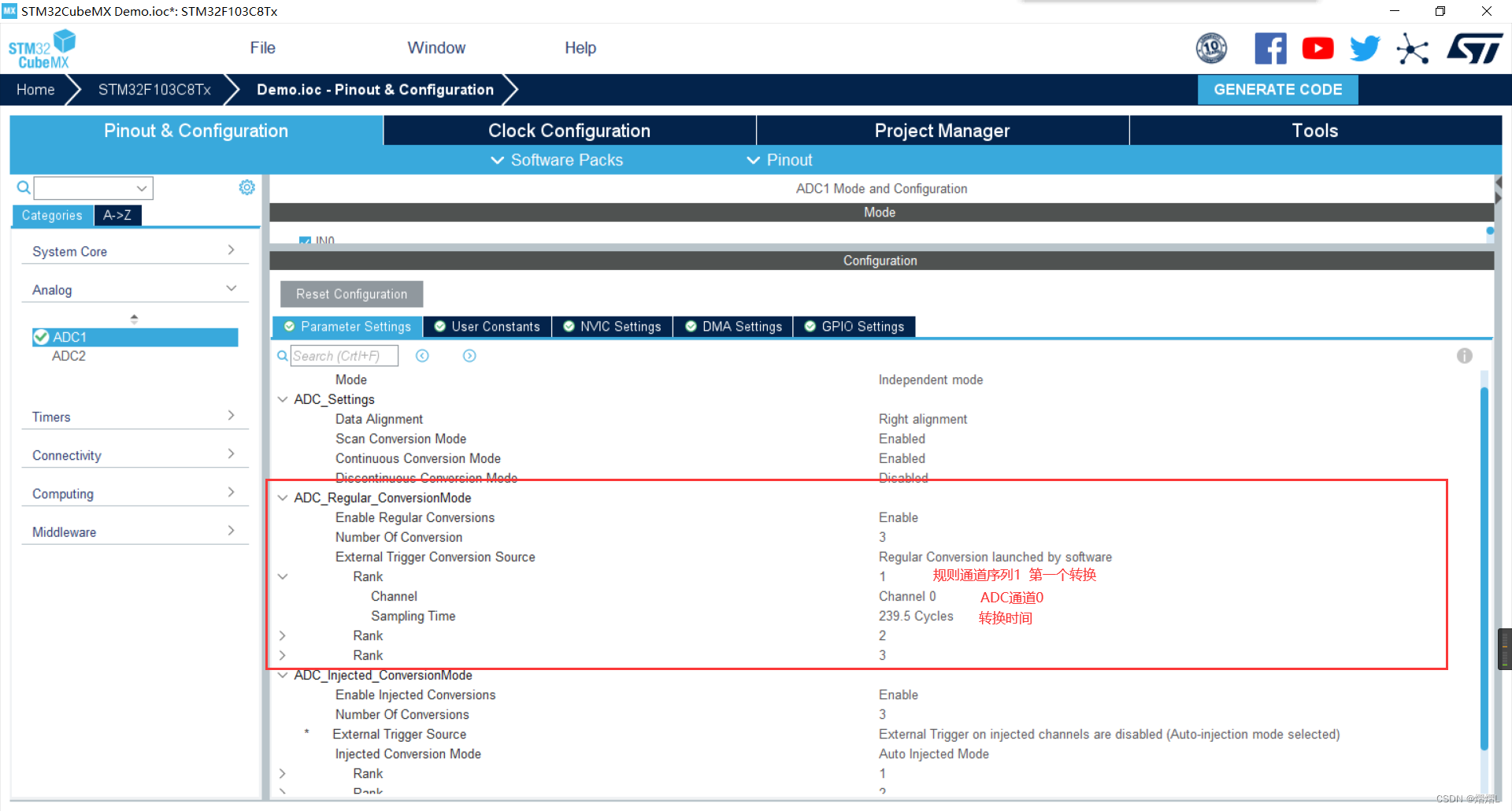Viewport: 1512px width, 811px height.
Task: Open the Twitter bird icon link
Action: click(x=1365, y=49)
